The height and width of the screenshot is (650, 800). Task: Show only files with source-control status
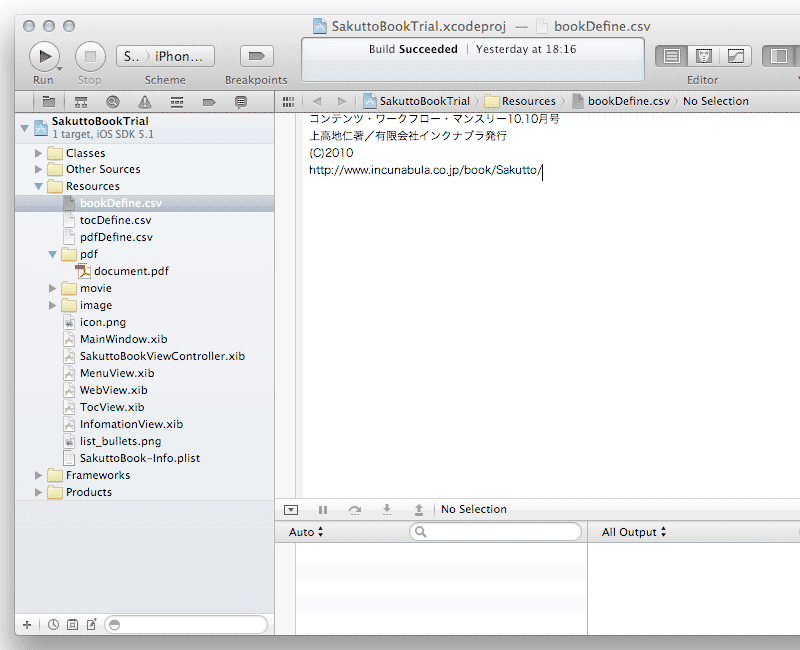72,624
